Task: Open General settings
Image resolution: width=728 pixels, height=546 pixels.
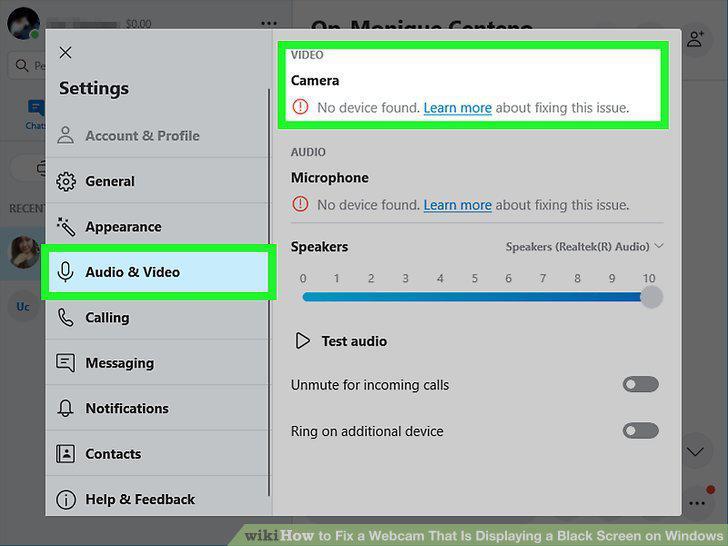Action: click(158, 181)
